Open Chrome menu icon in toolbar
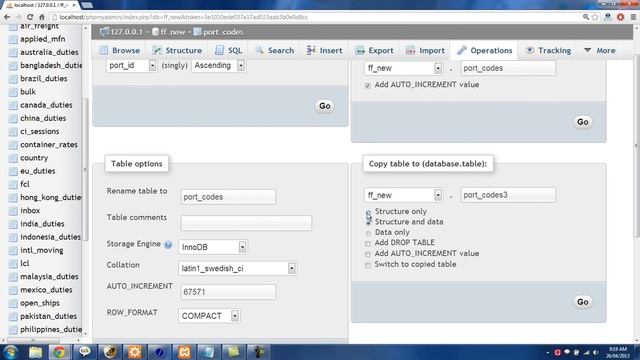 click(x=633, y=17)
